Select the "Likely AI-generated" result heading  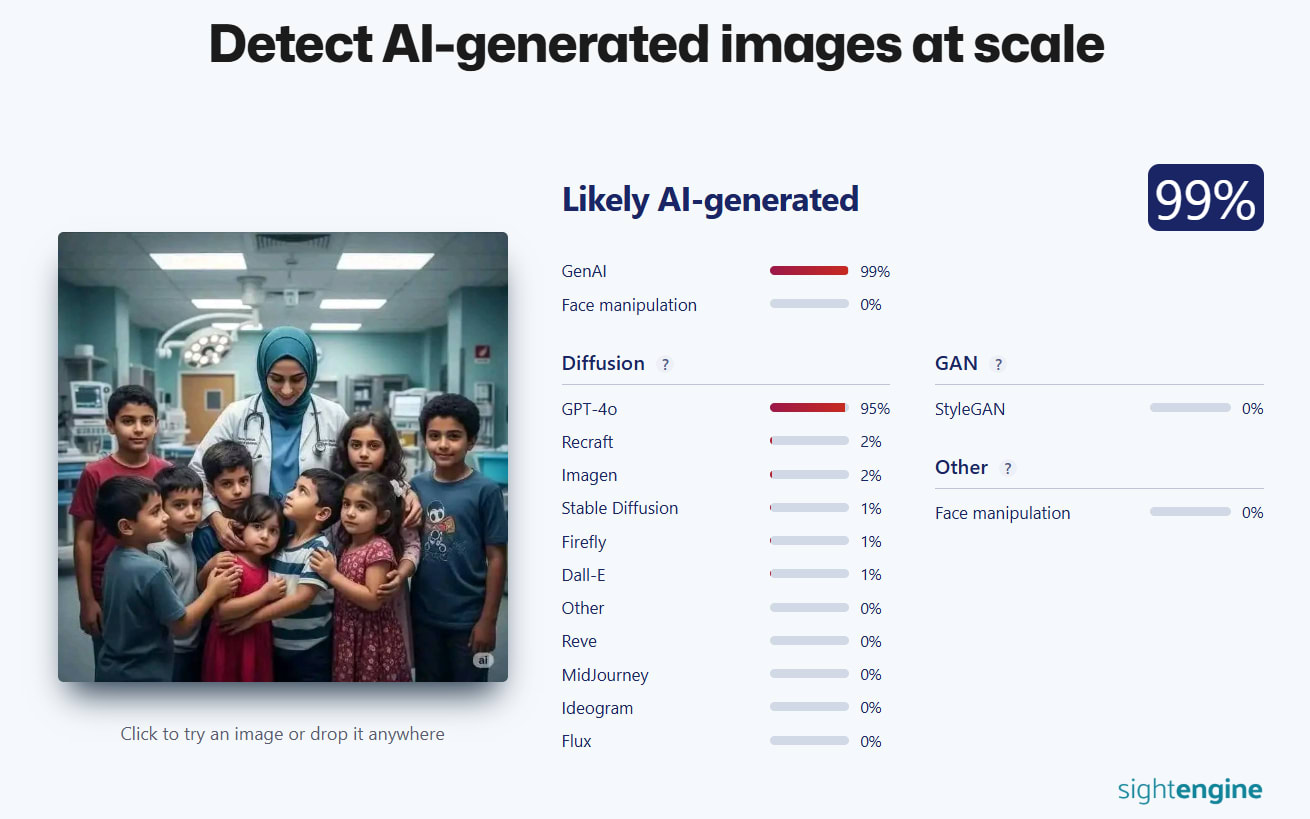pyautogui.click(x=710, y=200)
